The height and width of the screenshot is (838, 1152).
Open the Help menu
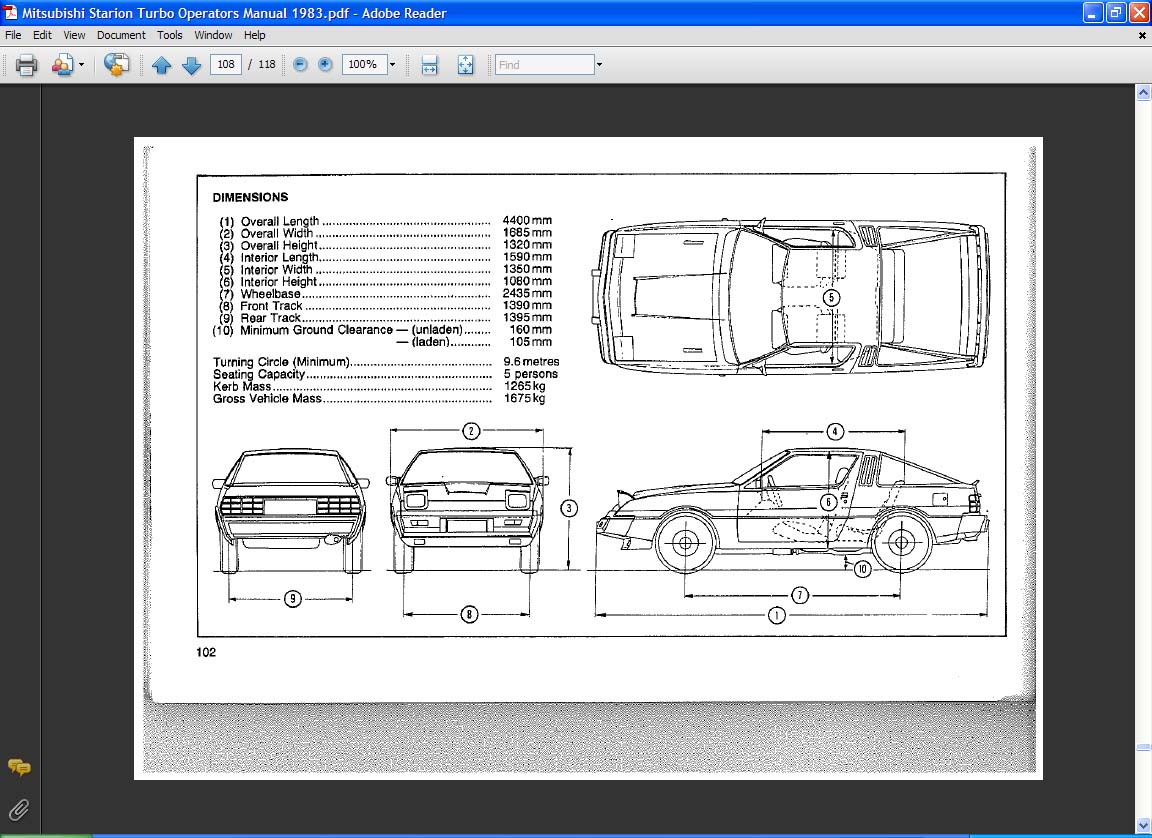tap(254, 35)
